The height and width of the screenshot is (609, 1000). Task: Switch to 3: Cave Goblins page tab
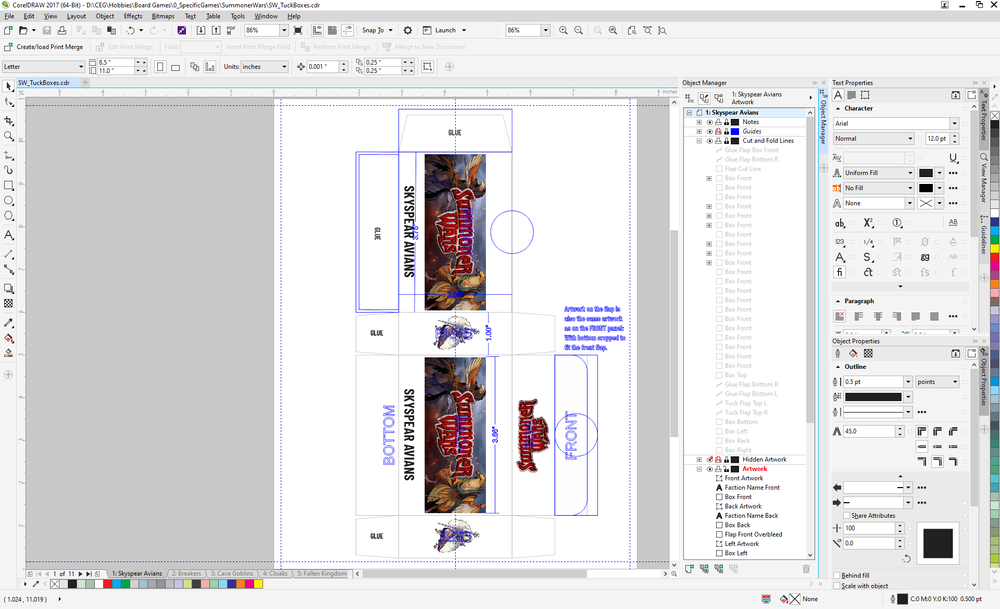click(232, 573)
